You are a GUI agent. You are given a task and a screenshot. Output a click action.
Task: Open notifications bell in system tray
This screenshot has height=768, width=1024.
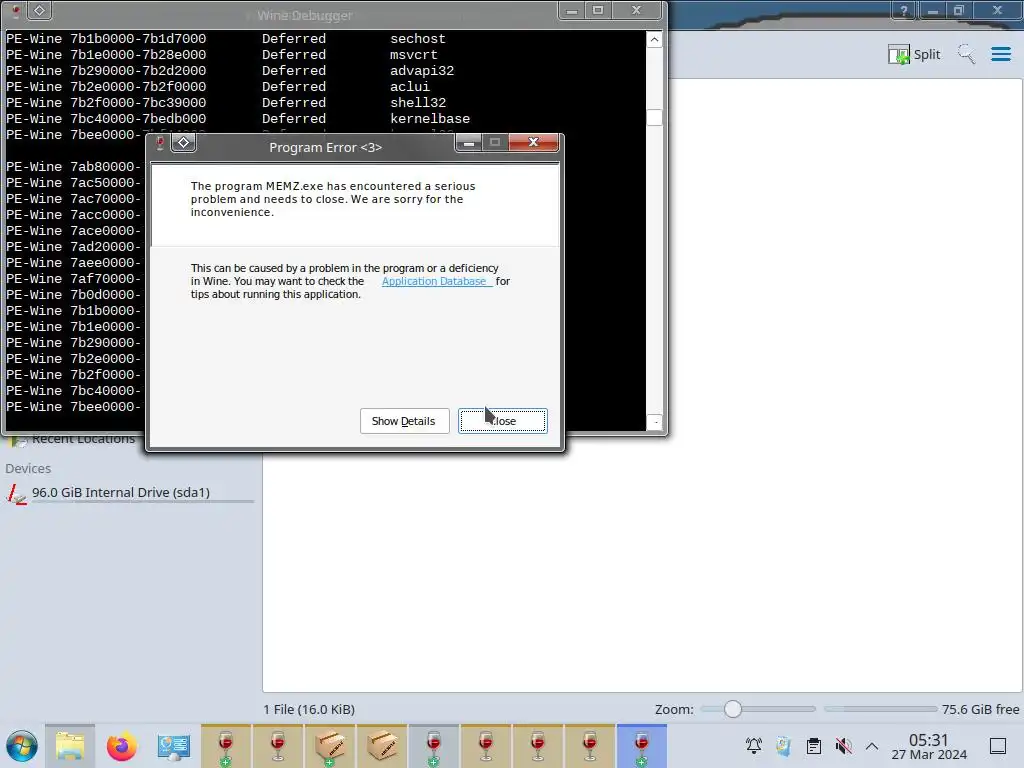754,746
